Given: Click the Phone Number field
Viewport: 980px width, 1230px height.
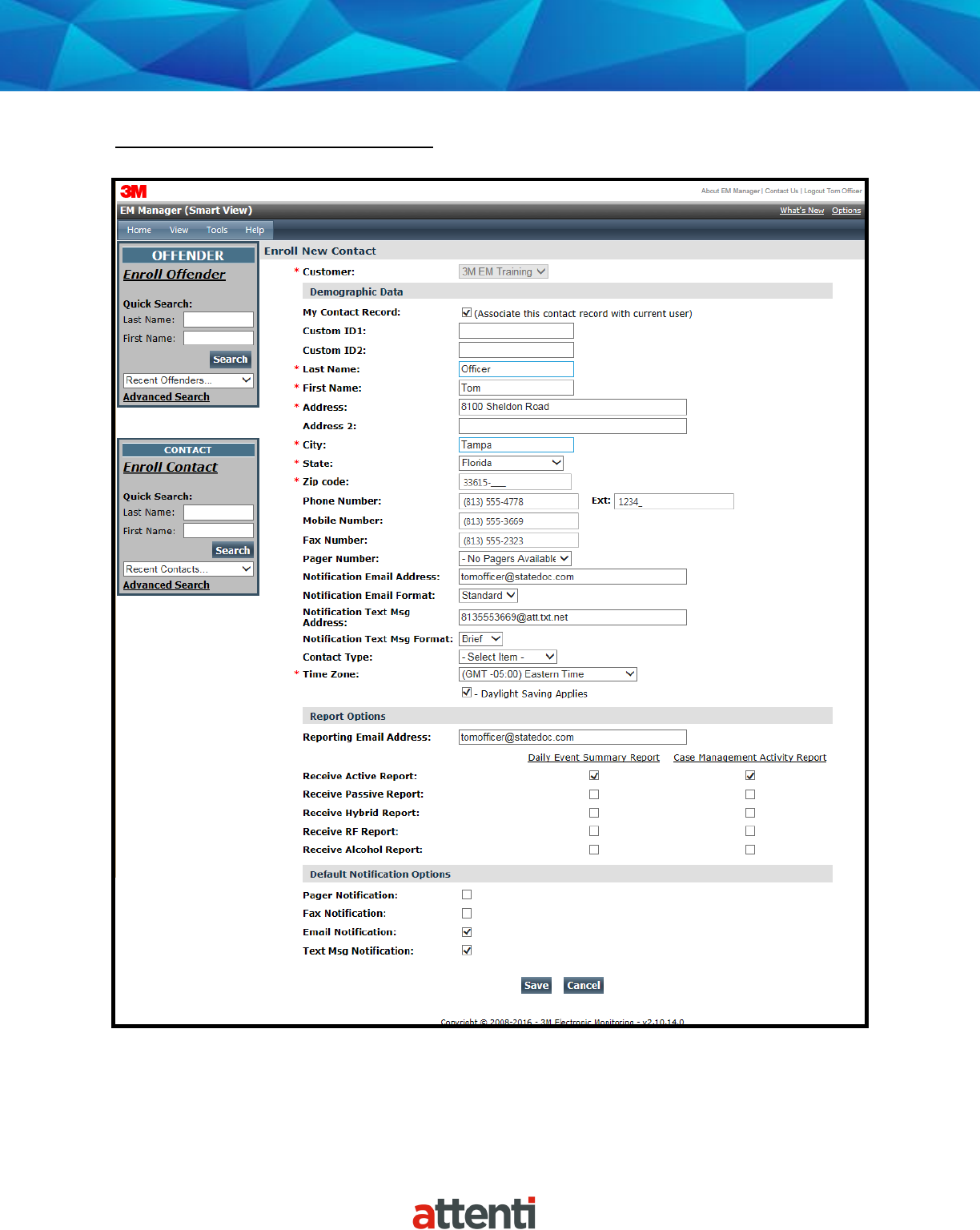Looking at the screenshot, I should pyautogui.click(x=519, y=501).
